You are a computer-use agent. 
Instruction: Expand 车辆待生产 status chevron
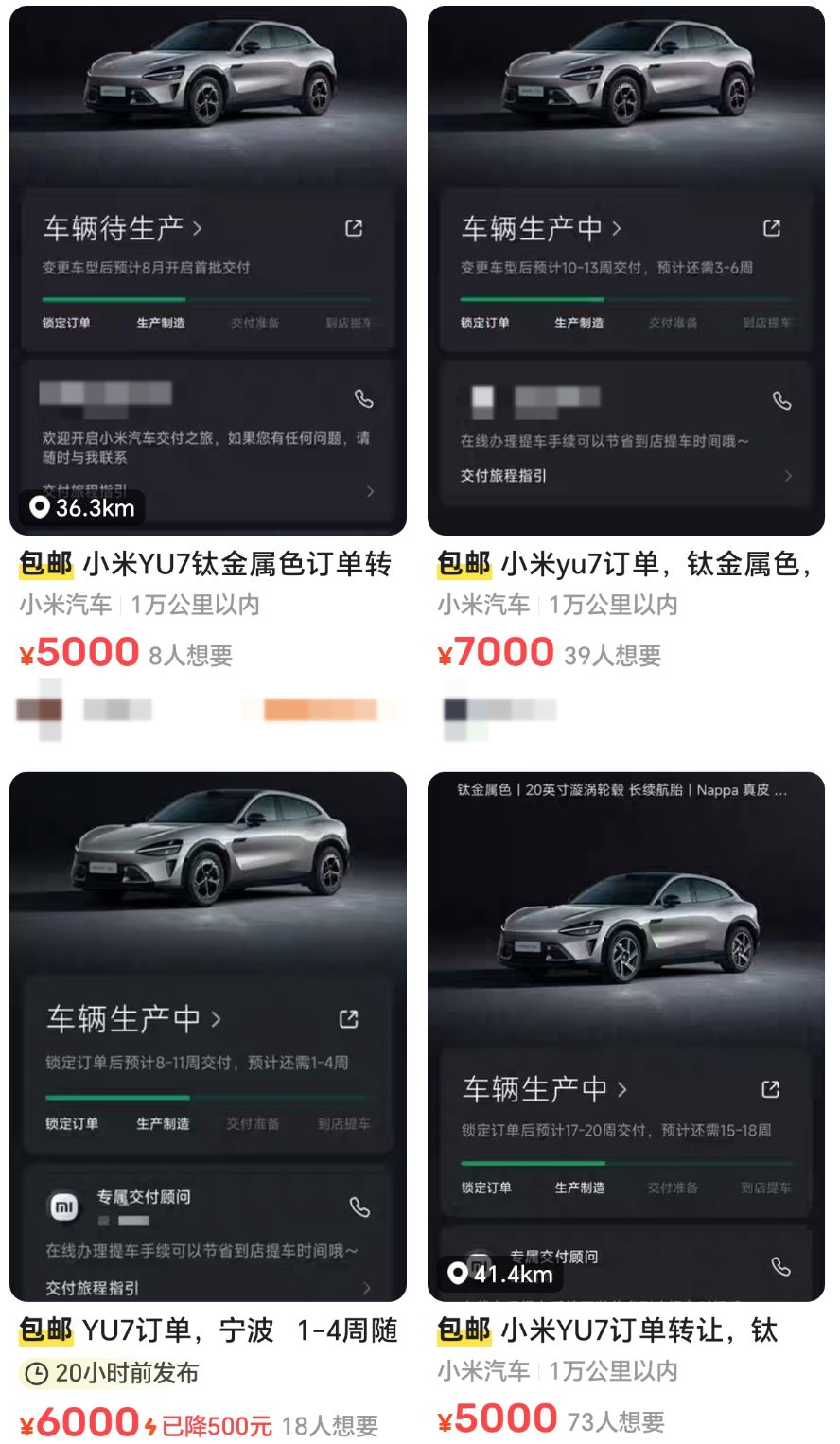click(197, 228)
